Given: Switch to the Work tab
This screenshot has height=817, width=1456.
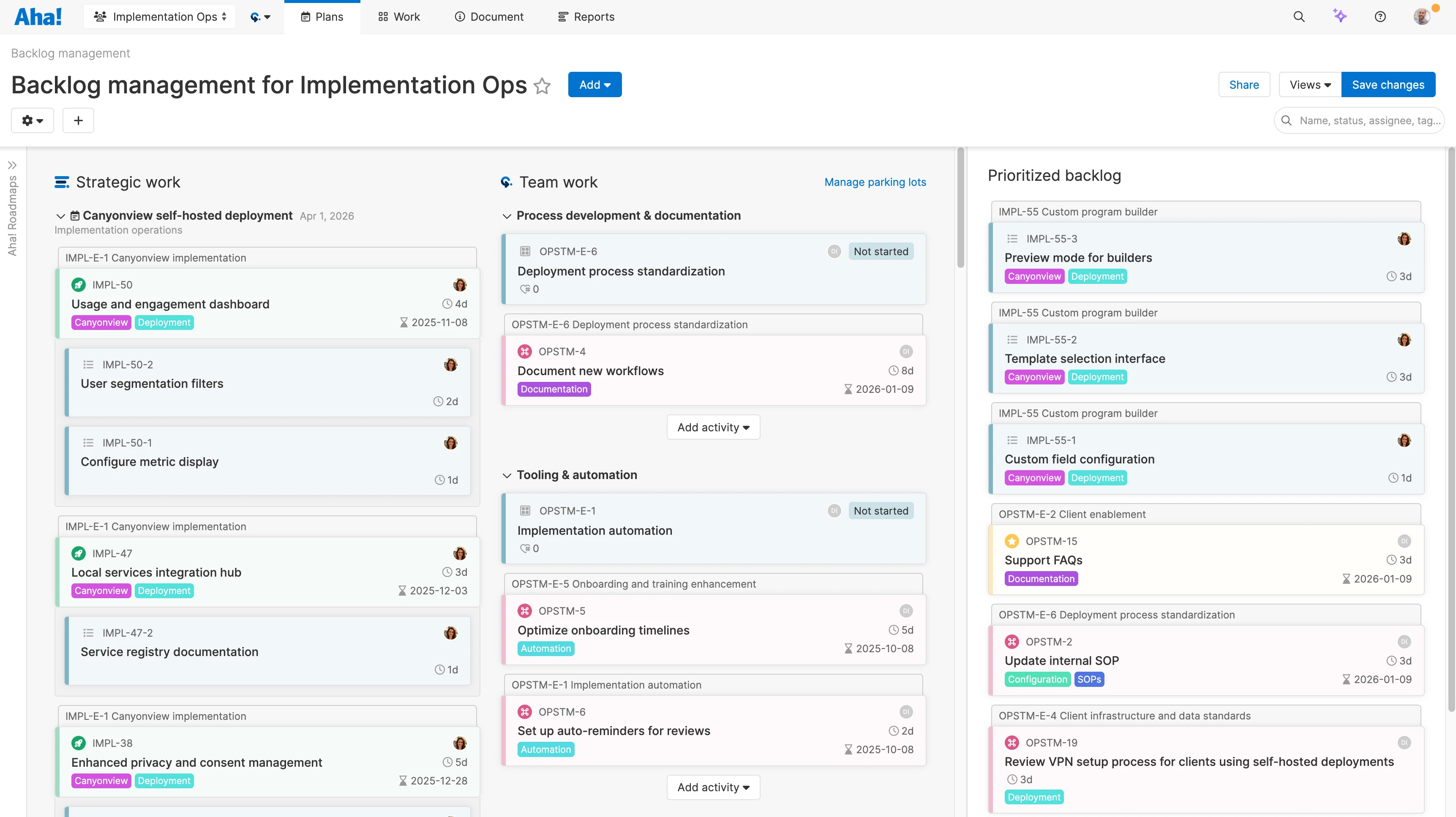Looking at the screenshot, I should 398,16.
